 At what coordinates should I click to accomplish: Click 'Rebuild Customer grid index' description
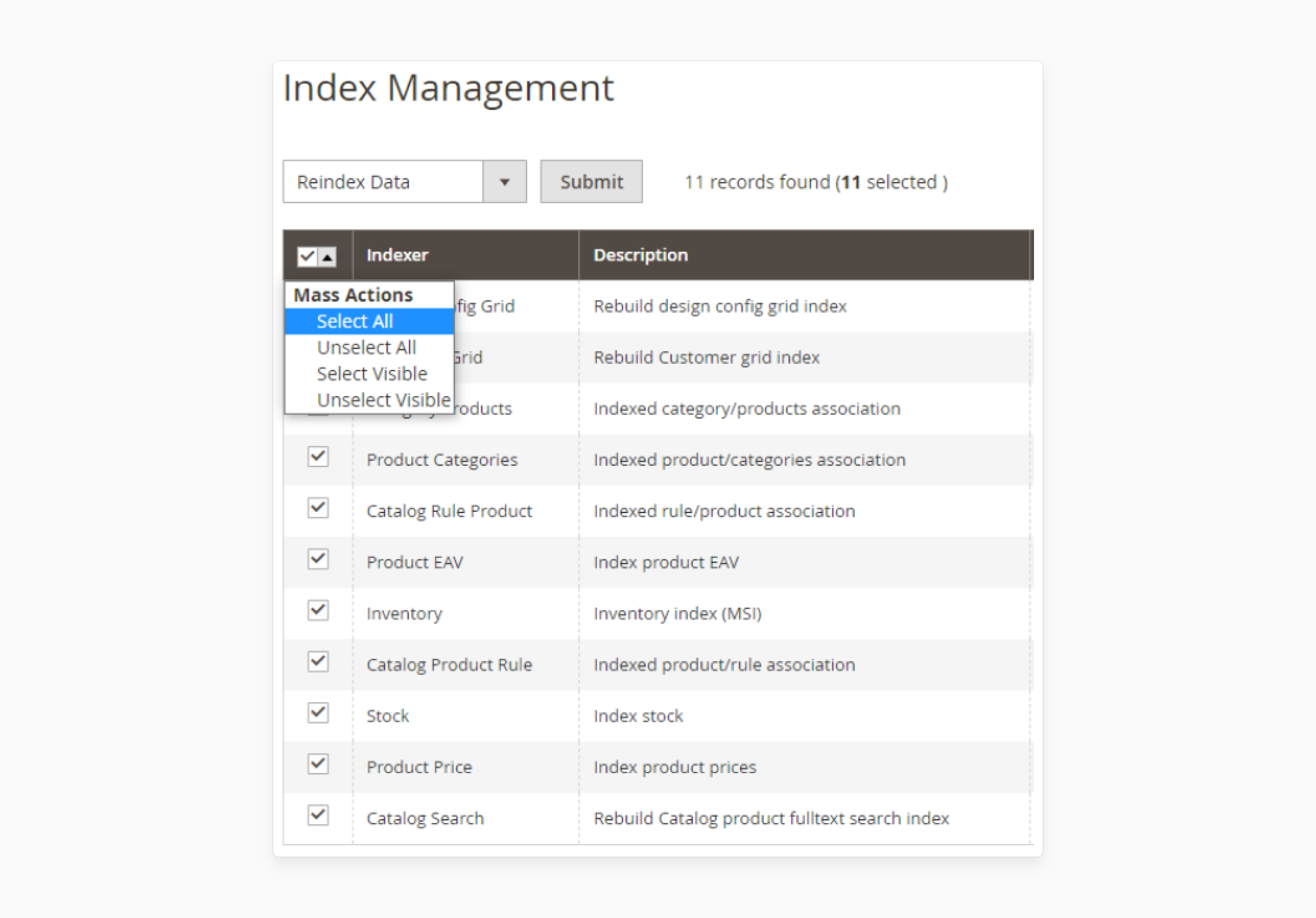707,358
